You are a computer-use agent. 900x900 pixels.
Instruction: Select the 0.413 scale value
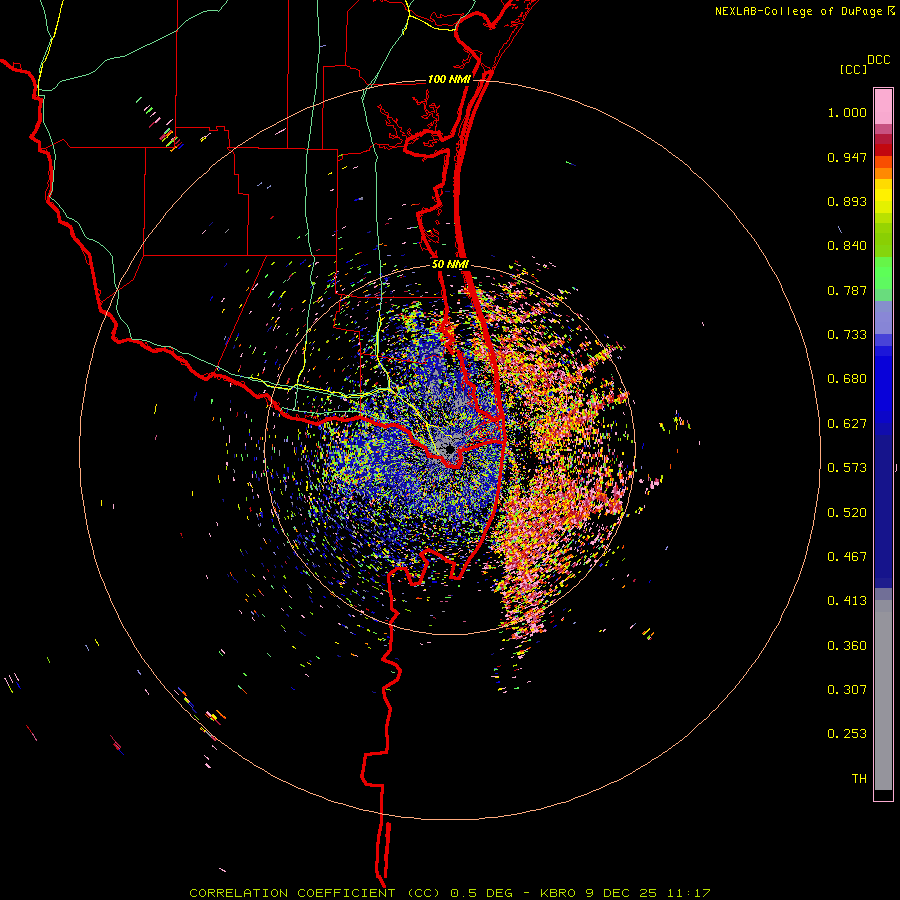click(847, 601)
